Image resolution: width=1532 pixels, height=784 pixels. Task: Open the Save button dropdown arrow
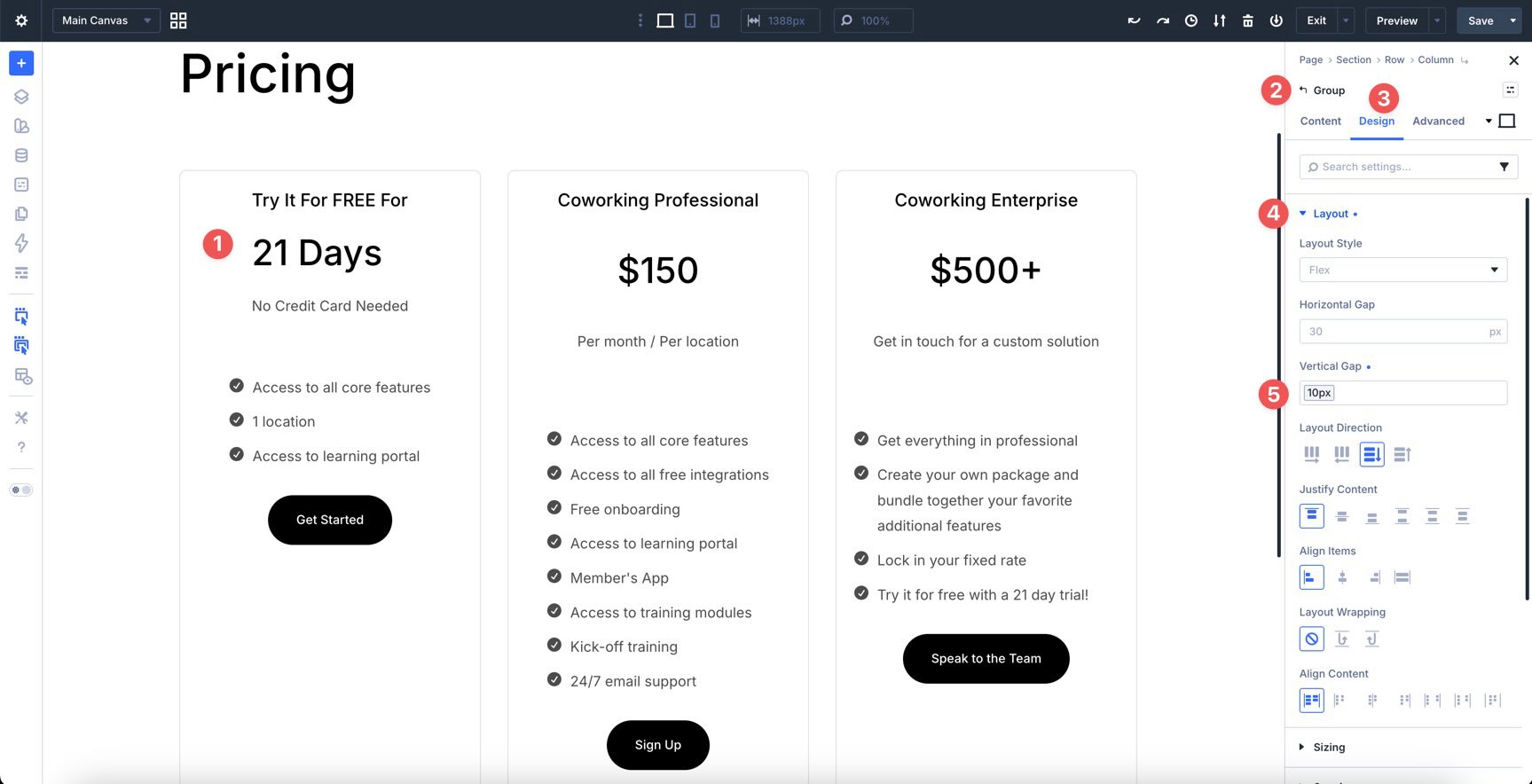point(1512,20)
